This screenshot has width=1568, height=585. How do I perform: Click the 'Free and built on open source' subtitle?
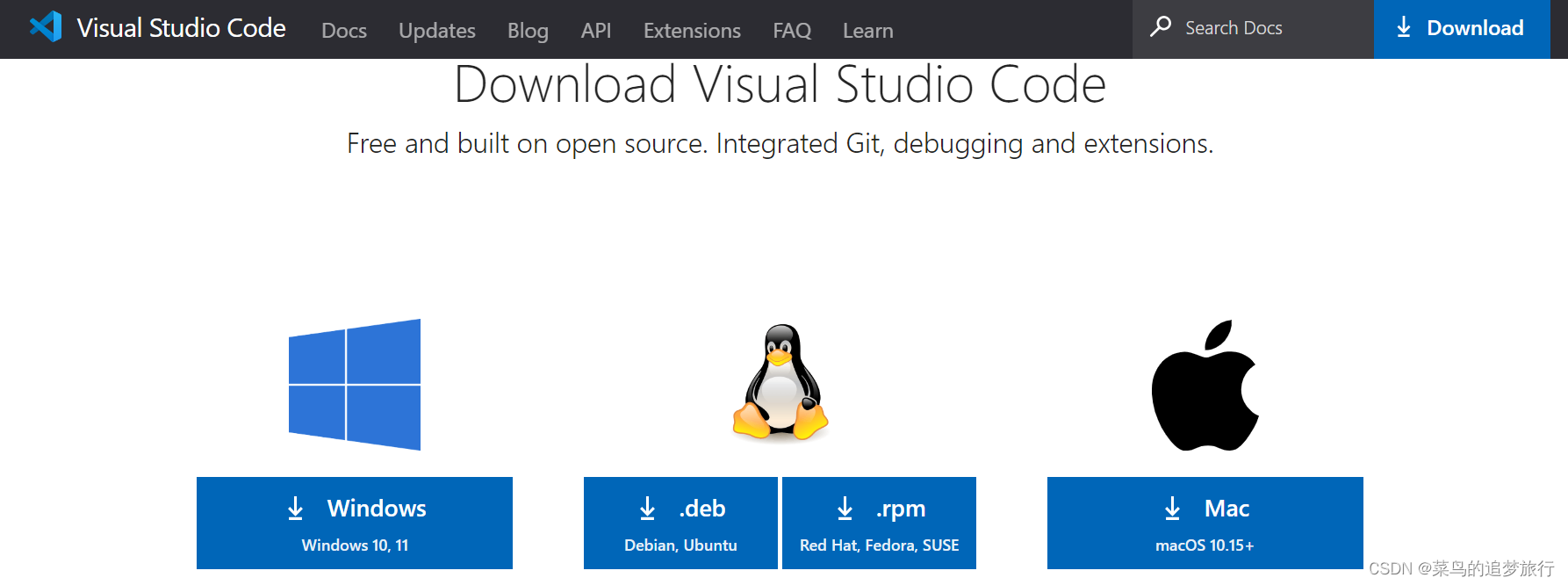tap(780, 143)
